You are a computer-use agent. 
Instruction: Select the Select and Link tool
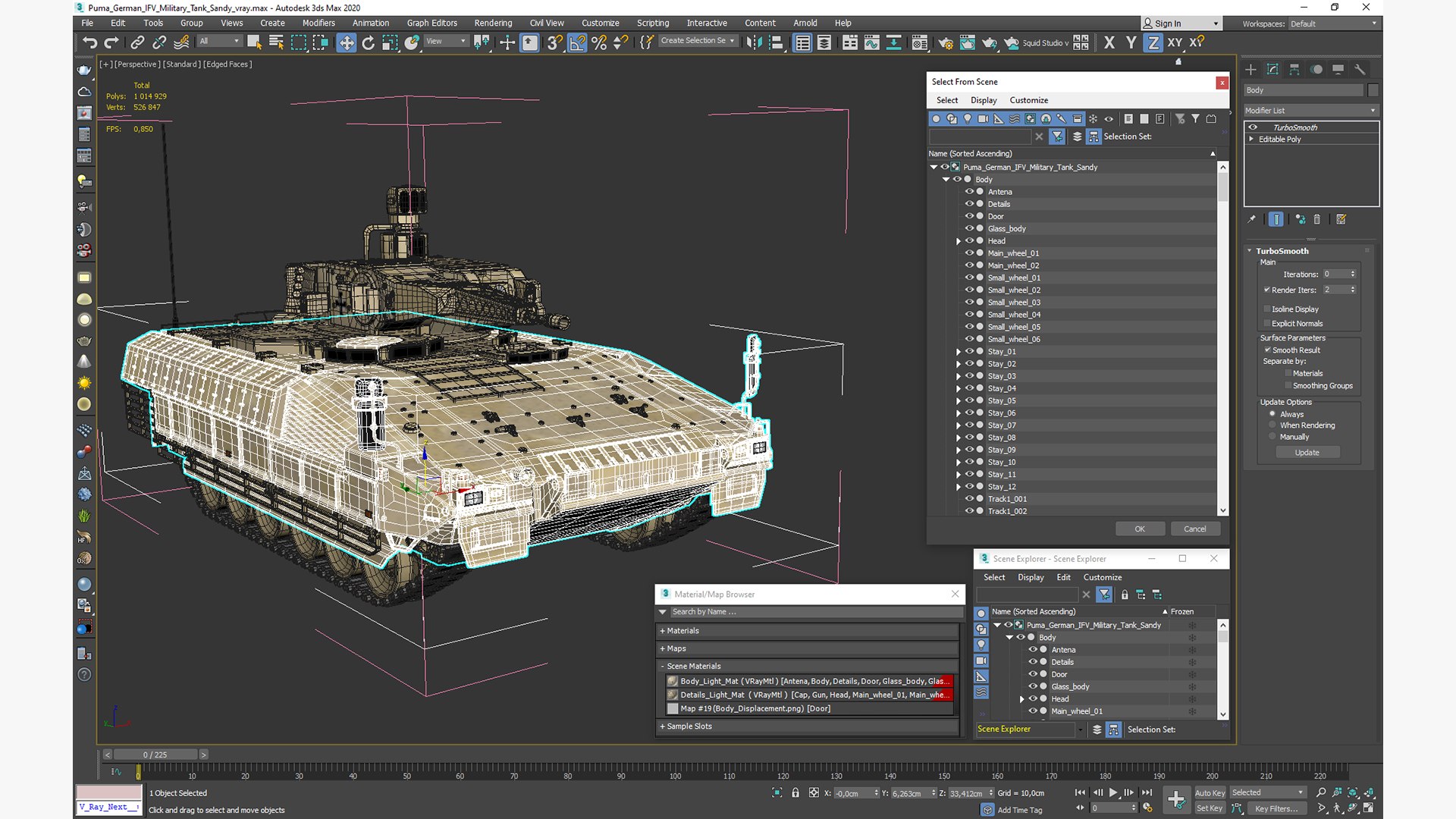pyautogui.click(x=137, y=42)
